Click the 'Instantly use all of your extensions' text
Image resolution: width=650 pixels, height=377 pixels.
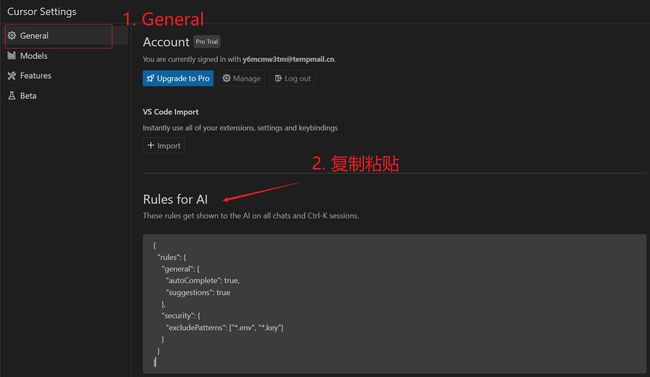(x=240, y=128)
